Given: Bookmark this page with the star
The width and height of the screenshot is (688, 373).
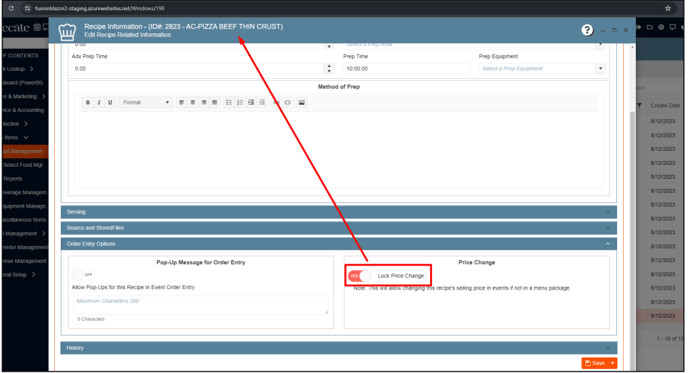Looking at the screenshot, I should [668, 8].
